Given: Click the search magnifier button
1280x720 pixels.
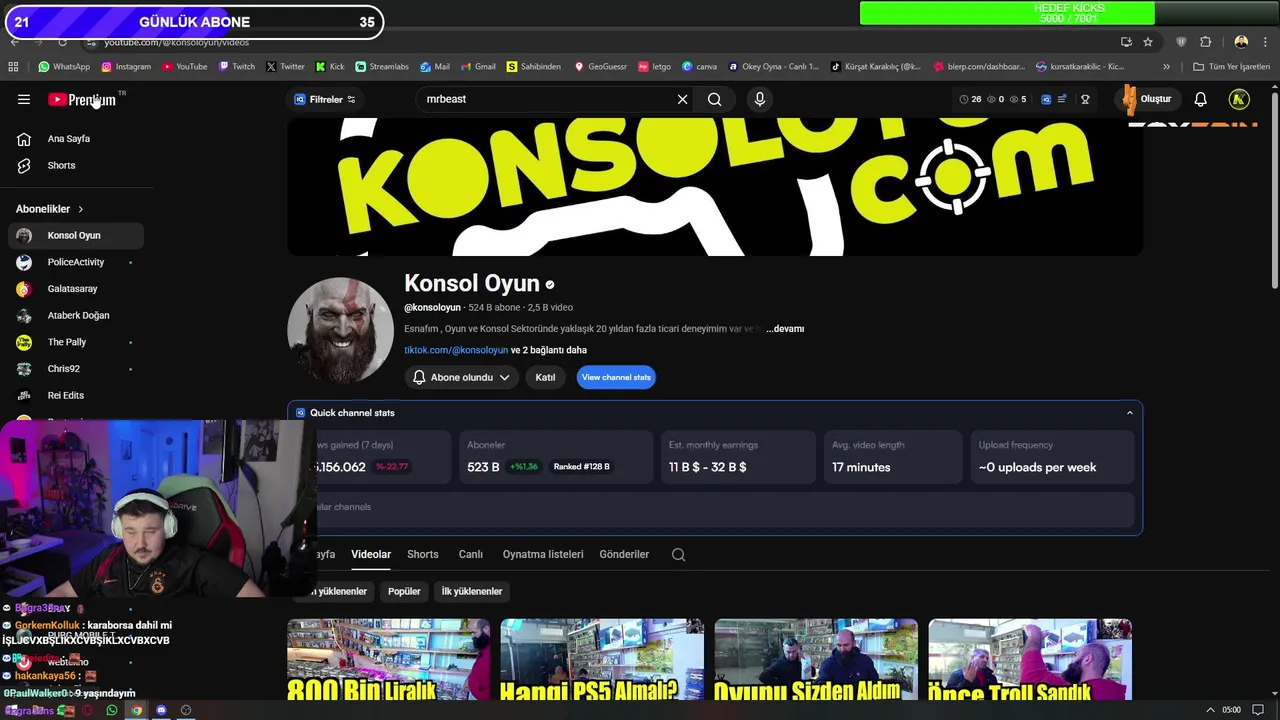Looking at the screenshot, I should coord(715,99).
